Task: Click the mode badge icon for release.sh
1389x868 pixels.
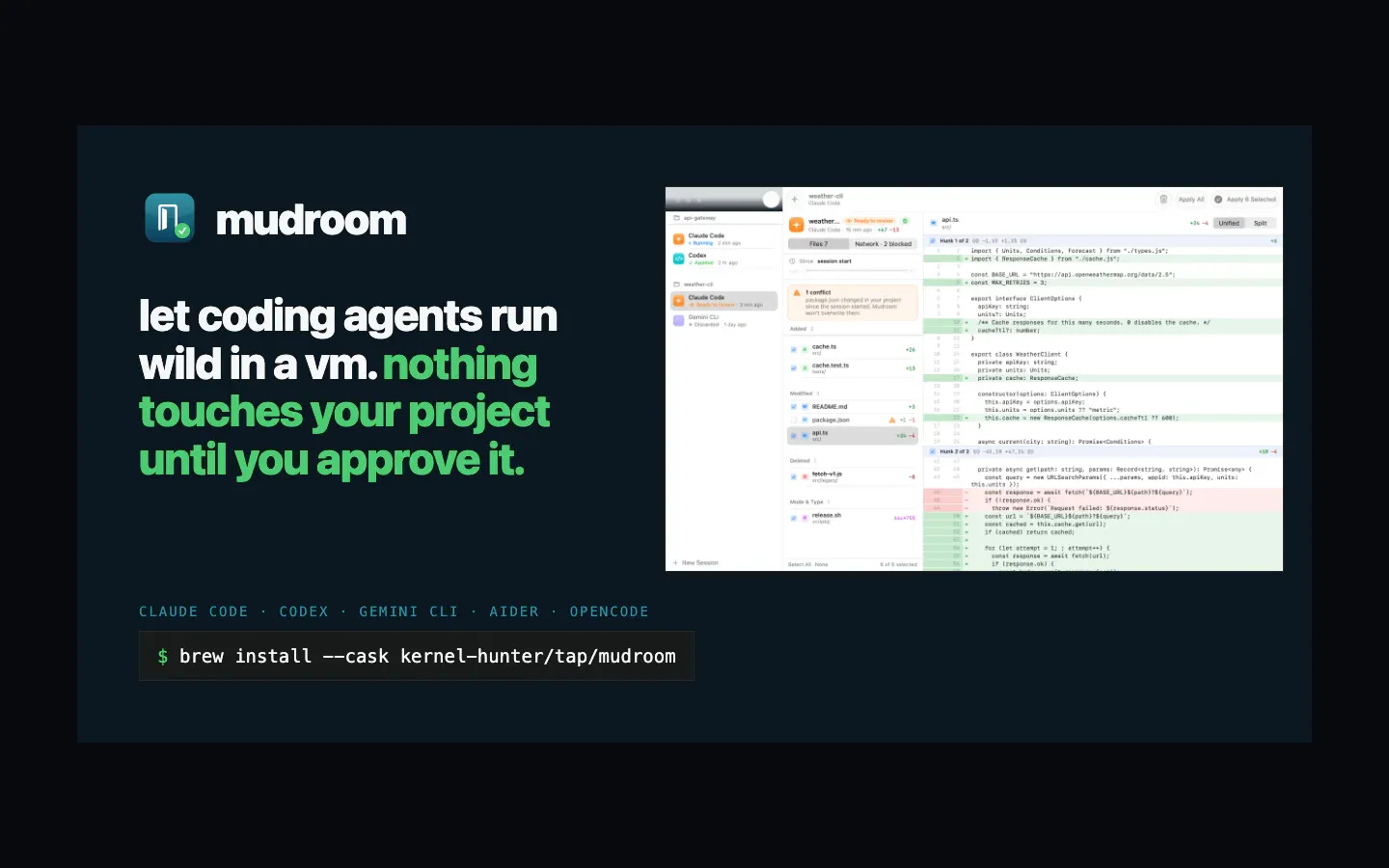Action: click(x=804, y=518)
